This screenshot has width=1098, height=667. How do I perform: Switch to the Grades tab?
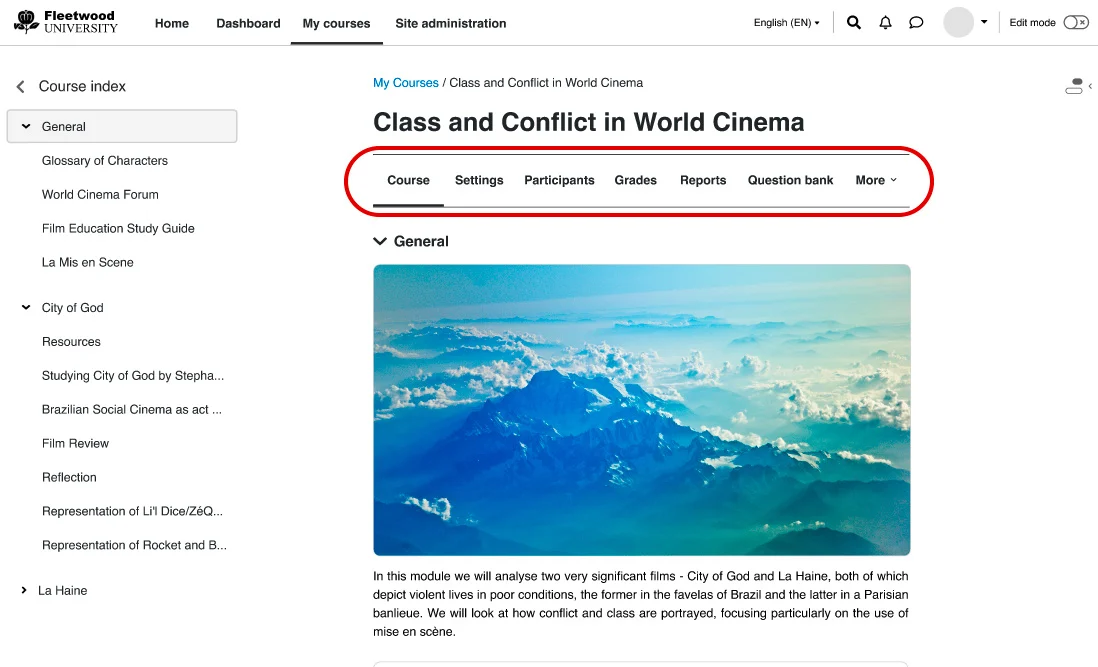pyautogui.click(x=635, y=180)
